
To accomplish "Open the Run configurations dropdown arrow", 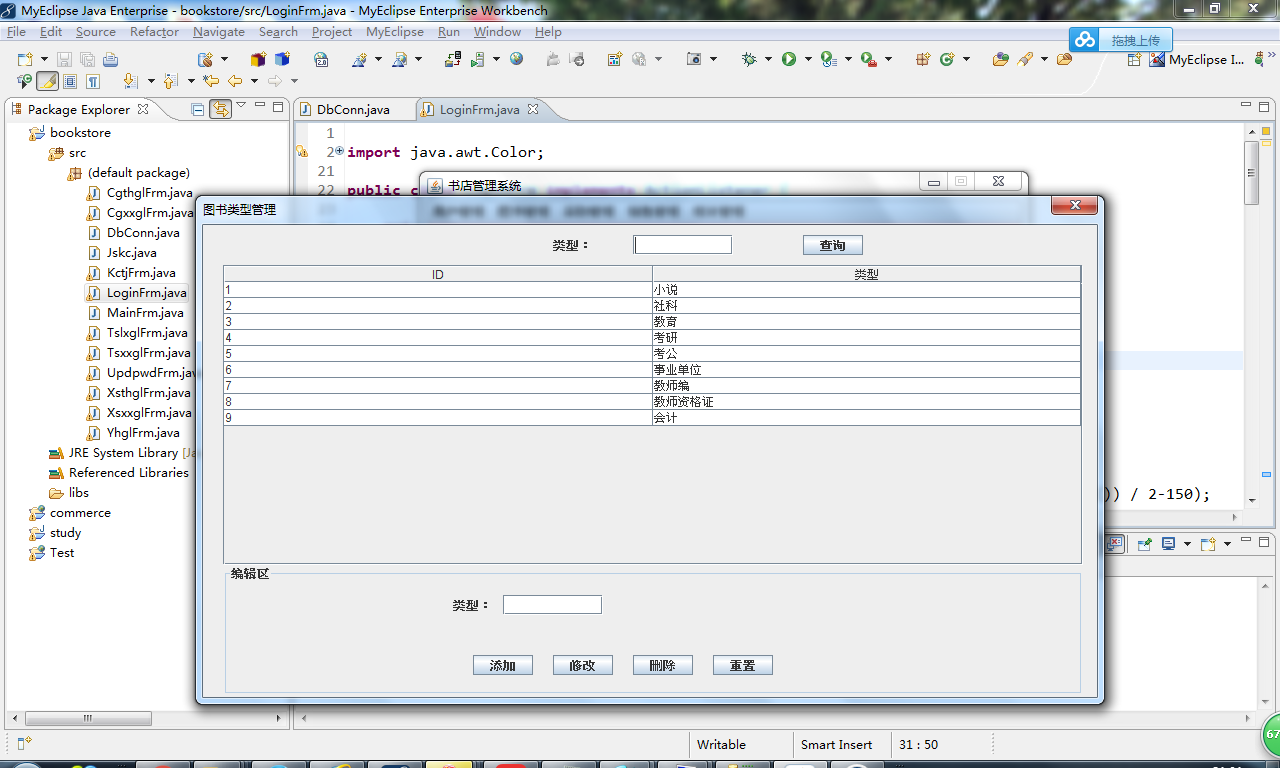I will coord(808,59).
